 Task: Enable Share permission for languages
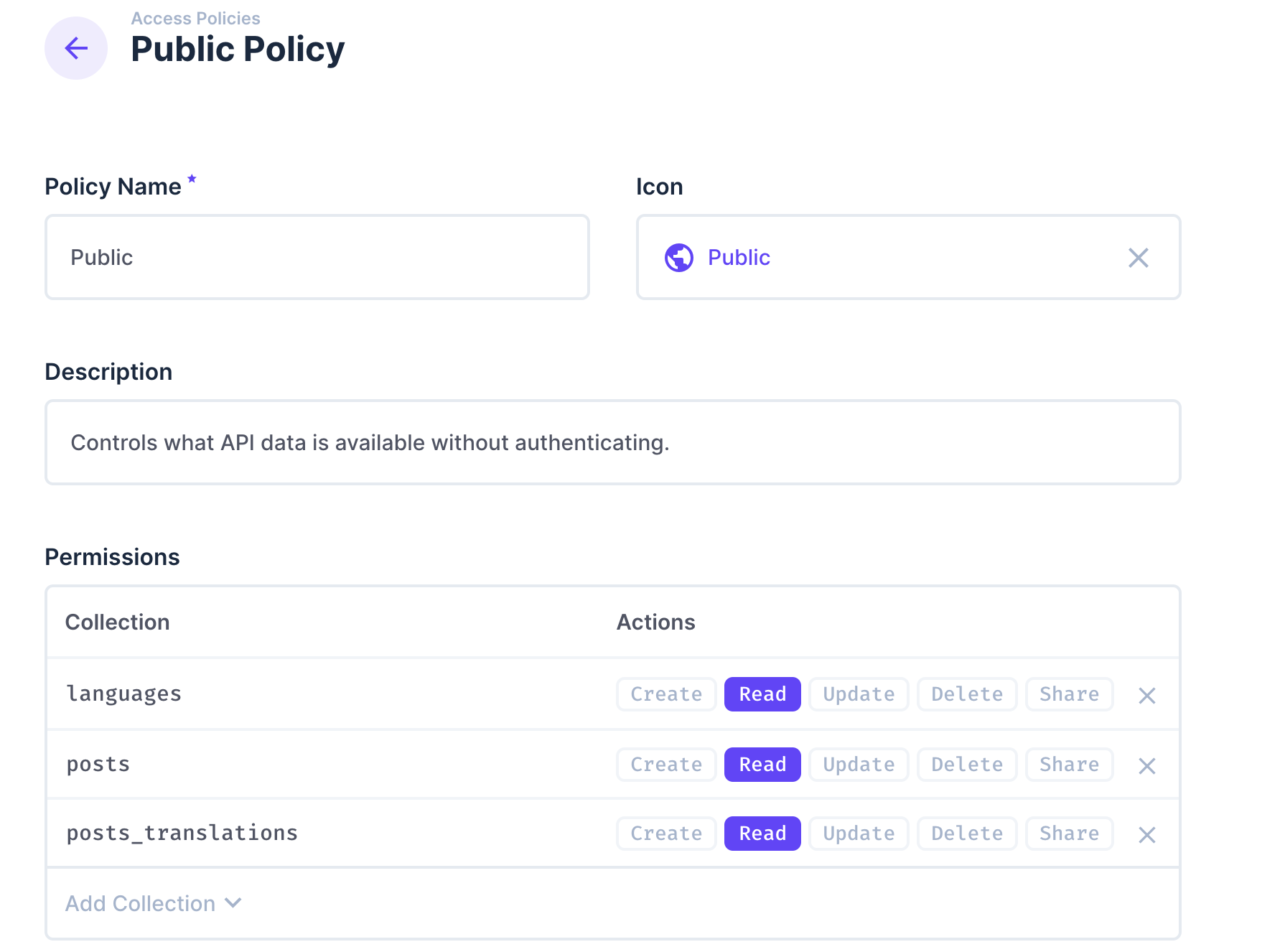tap(1069, 694)
